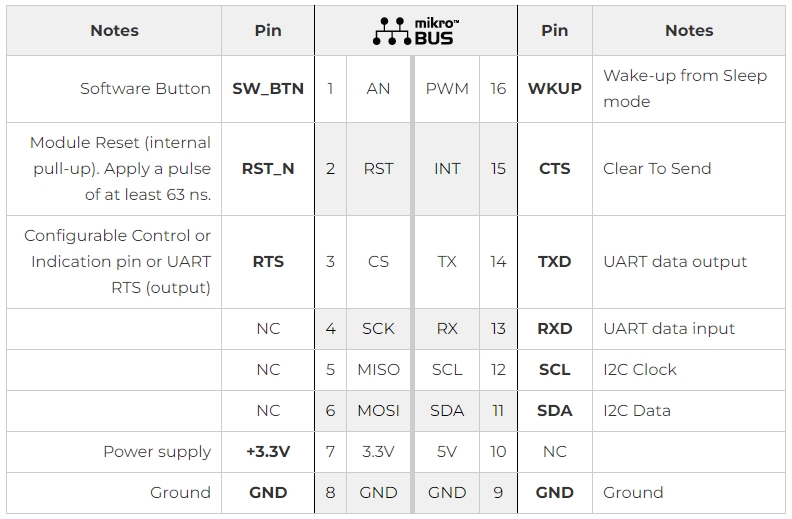This screenshot has height=519, width=792.
Task: Click the CTS pin label
Action: pos(554,168)
